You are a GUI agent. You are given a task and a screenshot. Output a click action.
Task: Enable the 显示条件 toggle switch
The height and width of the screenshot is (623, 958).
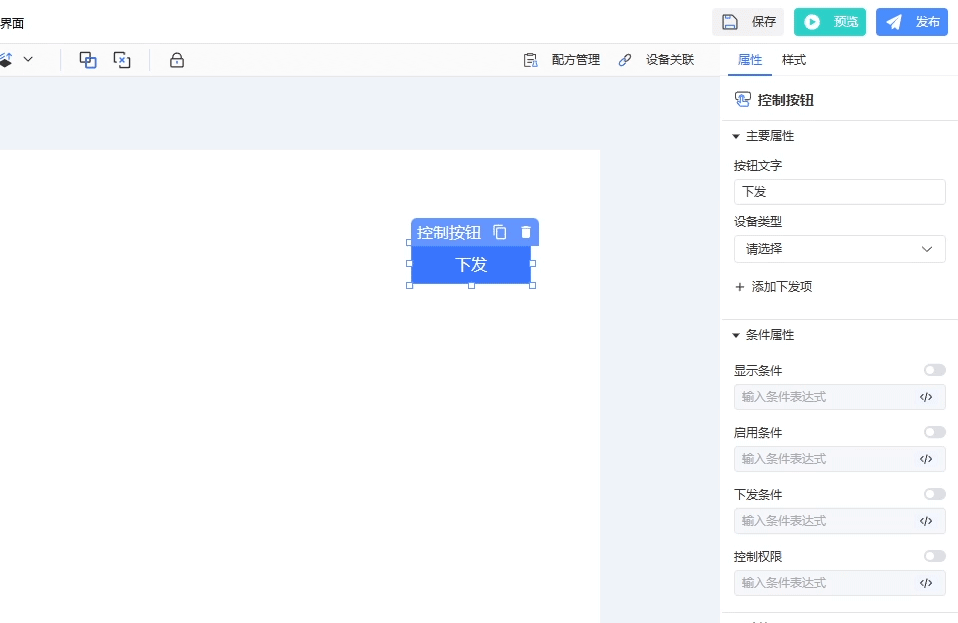[934, 370]
